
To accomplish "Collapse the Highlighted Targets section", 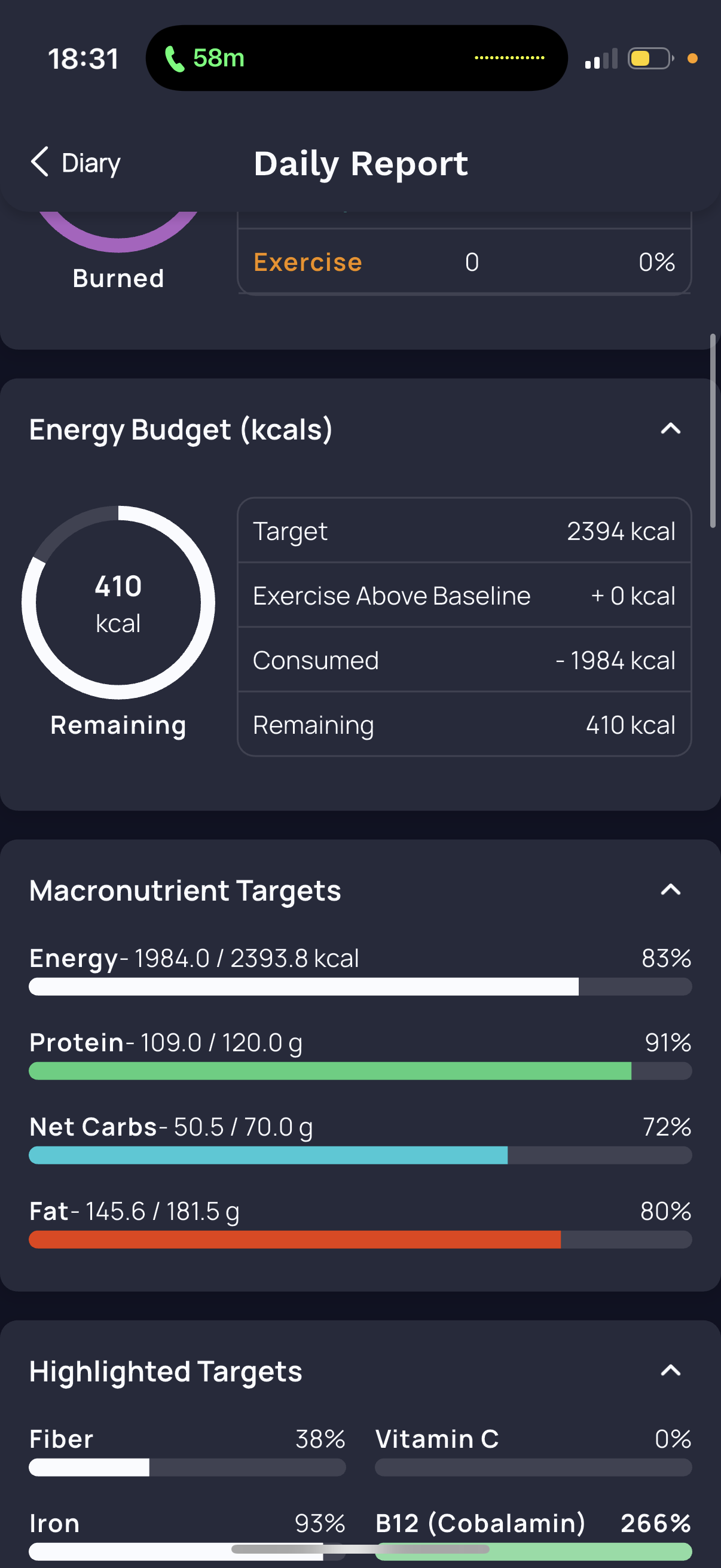I will pos(671,1370).
